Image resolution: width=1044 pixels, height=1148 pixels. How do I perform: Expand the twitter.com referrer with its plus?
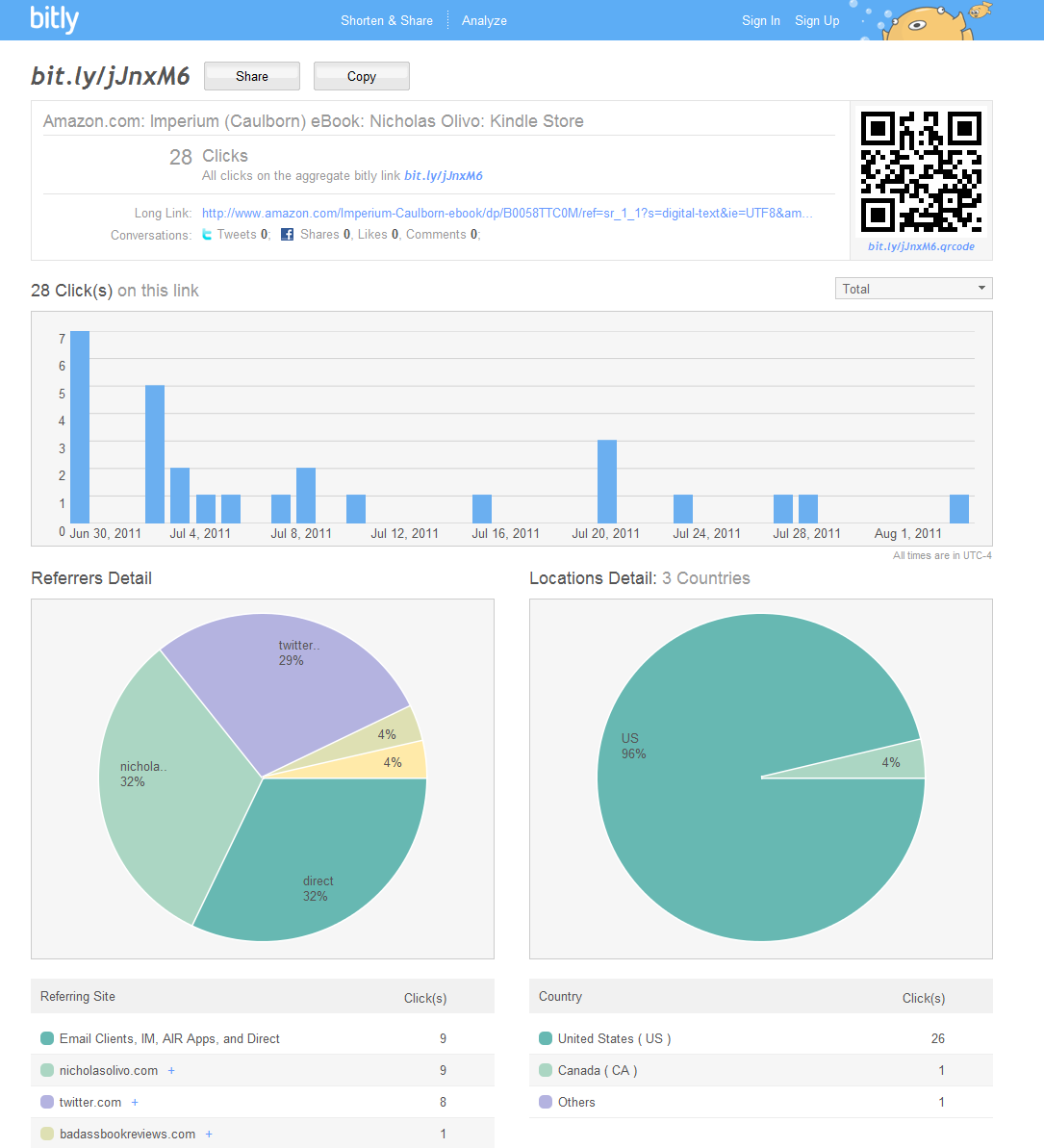135,1102
